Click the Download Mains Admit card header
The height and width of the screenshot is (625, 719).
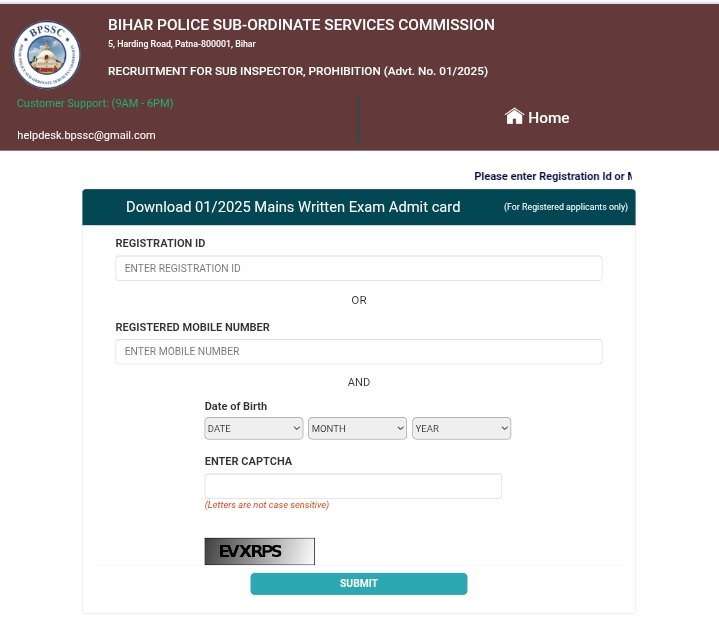(x=293, y=207)
